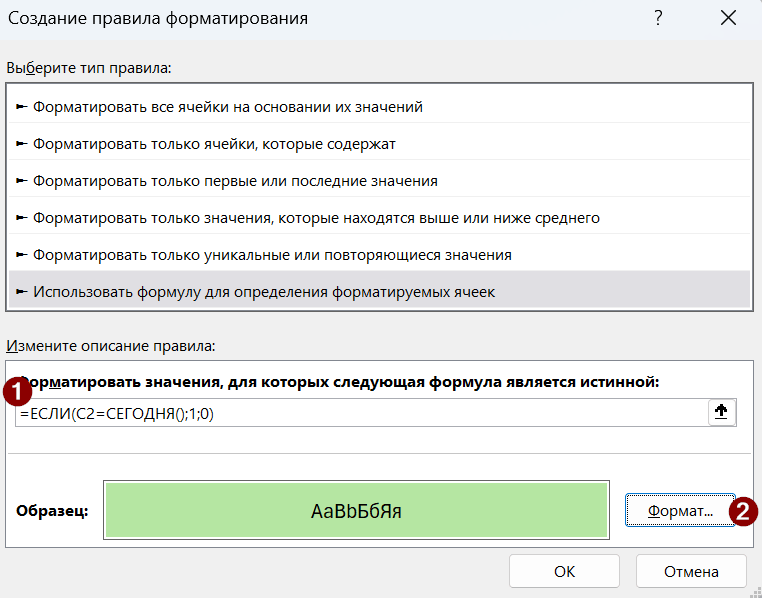Select 'Форматировать все ячейки на основании их значений'
Viewport: 762px width, 598px height.
tap(379, 107)
